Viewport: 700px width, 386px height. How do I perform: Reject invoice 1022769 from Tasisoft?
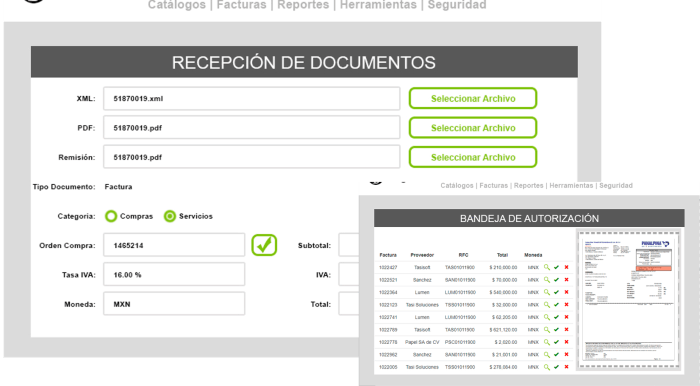[567, 330]
